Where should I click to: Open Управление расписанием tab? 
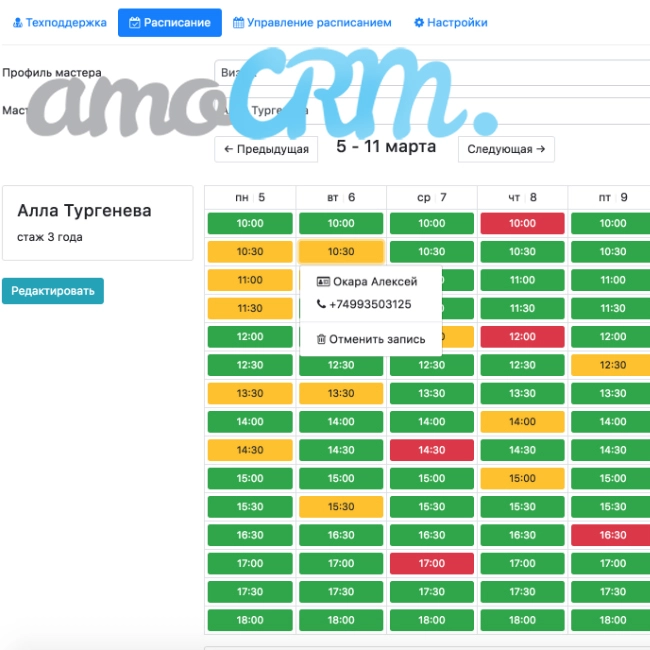(x=312, y=22)
